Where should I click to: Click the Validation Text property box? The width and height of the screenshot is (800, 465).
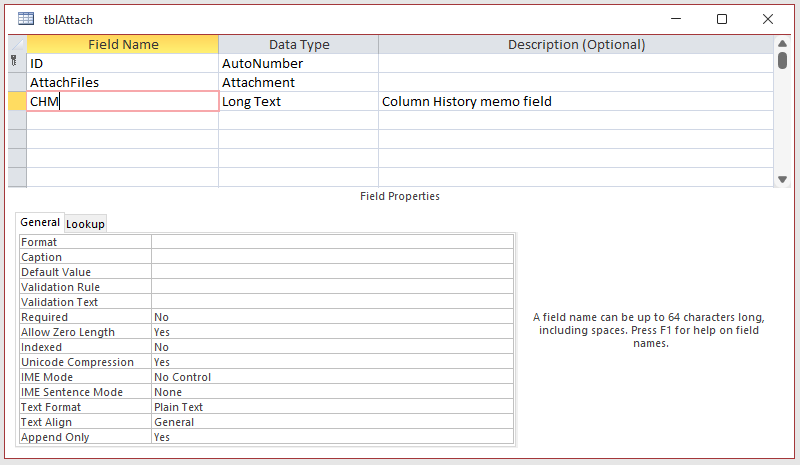pyautogui.click(x=332, y=302)
